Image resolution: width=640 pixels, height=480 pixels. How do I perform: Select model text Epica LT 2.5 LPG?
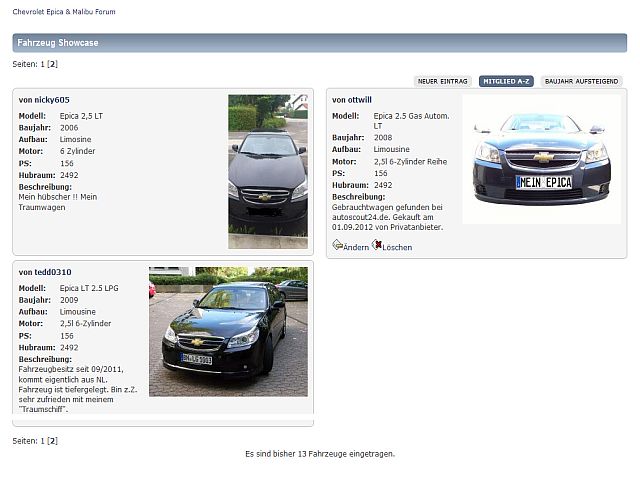tap(89, 288)
